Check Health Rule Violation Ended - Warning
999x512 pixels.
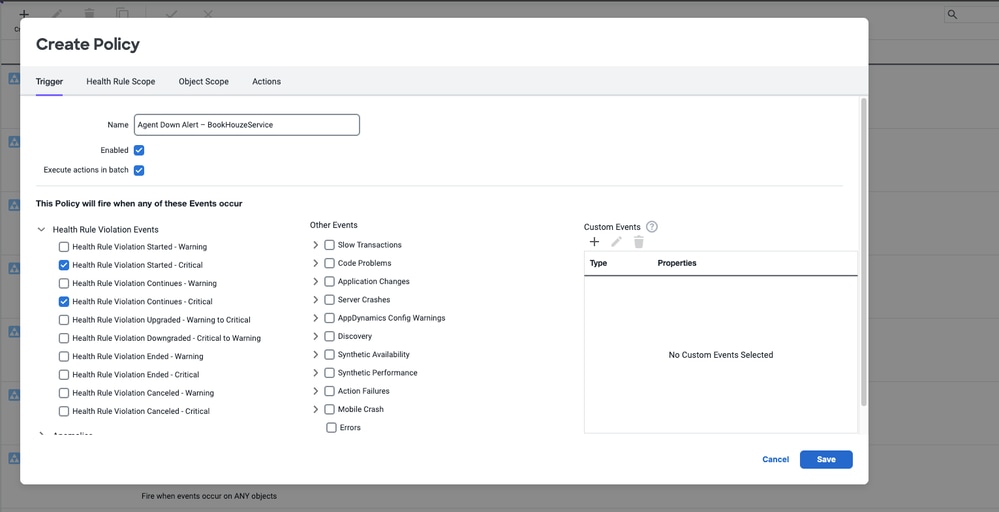click(64, 356)
